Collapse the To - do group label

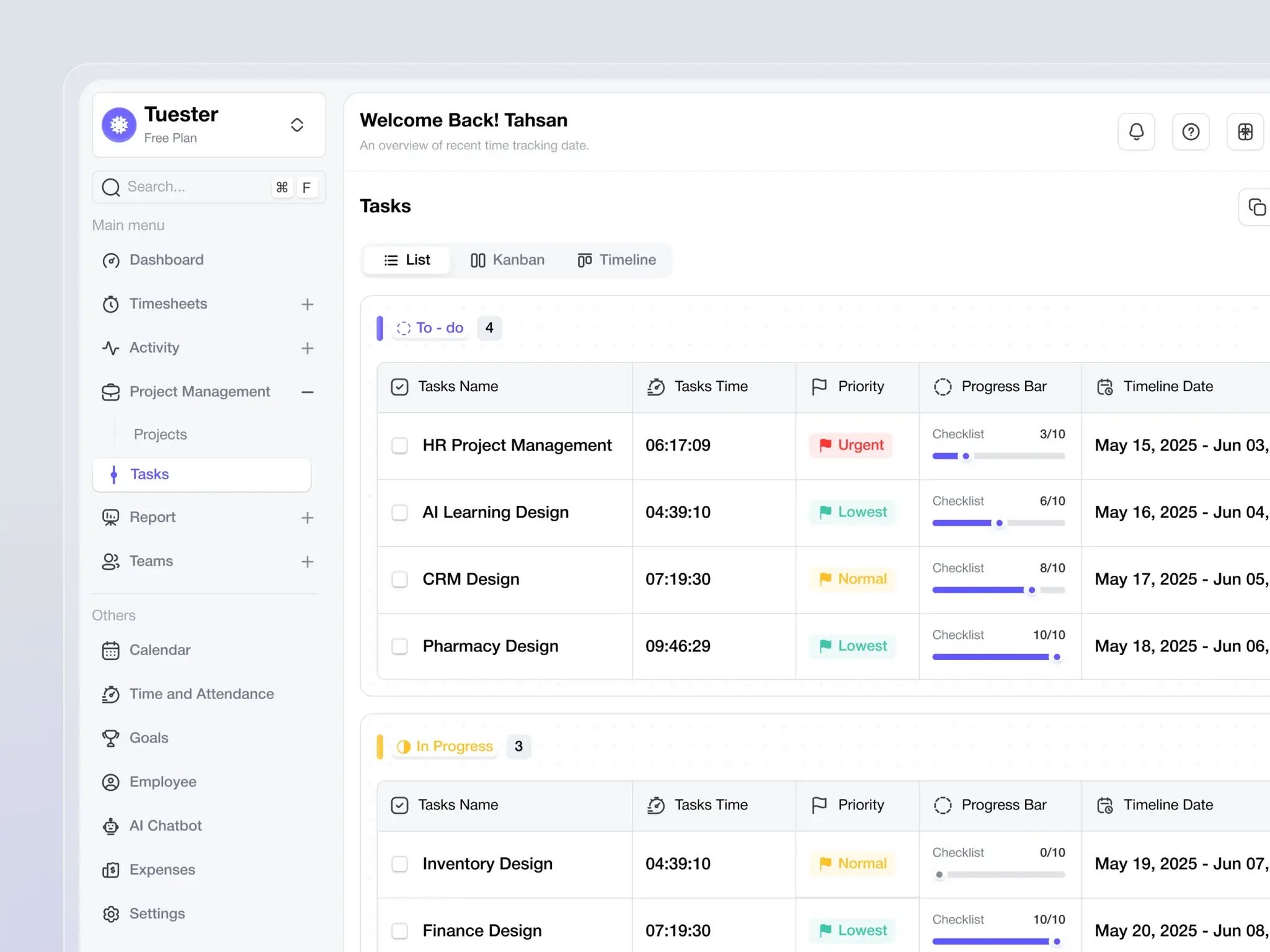click(x=430, y=328)
